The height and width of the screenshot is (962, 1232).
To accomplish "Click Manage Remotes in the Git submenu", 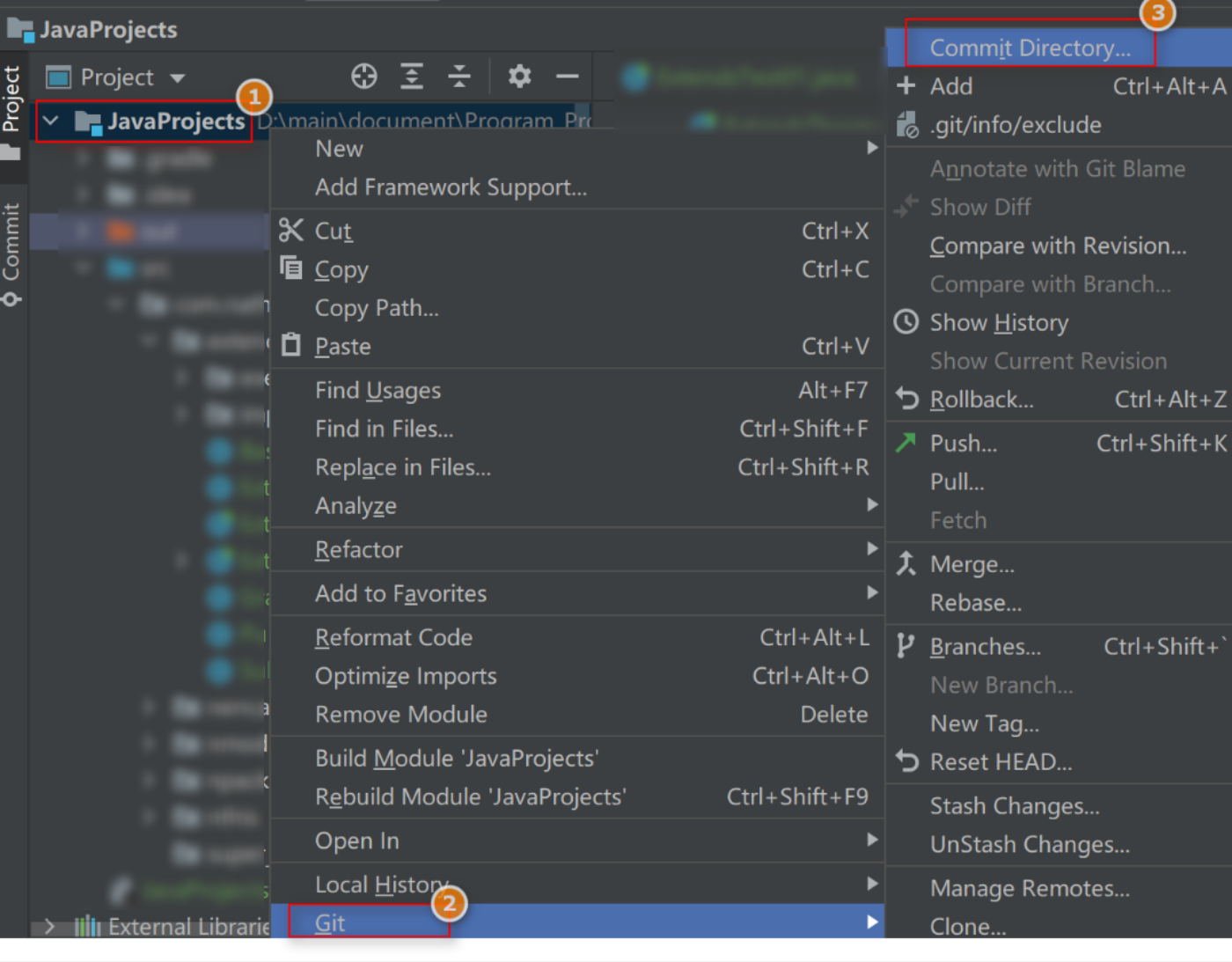I will point(1030,888).
